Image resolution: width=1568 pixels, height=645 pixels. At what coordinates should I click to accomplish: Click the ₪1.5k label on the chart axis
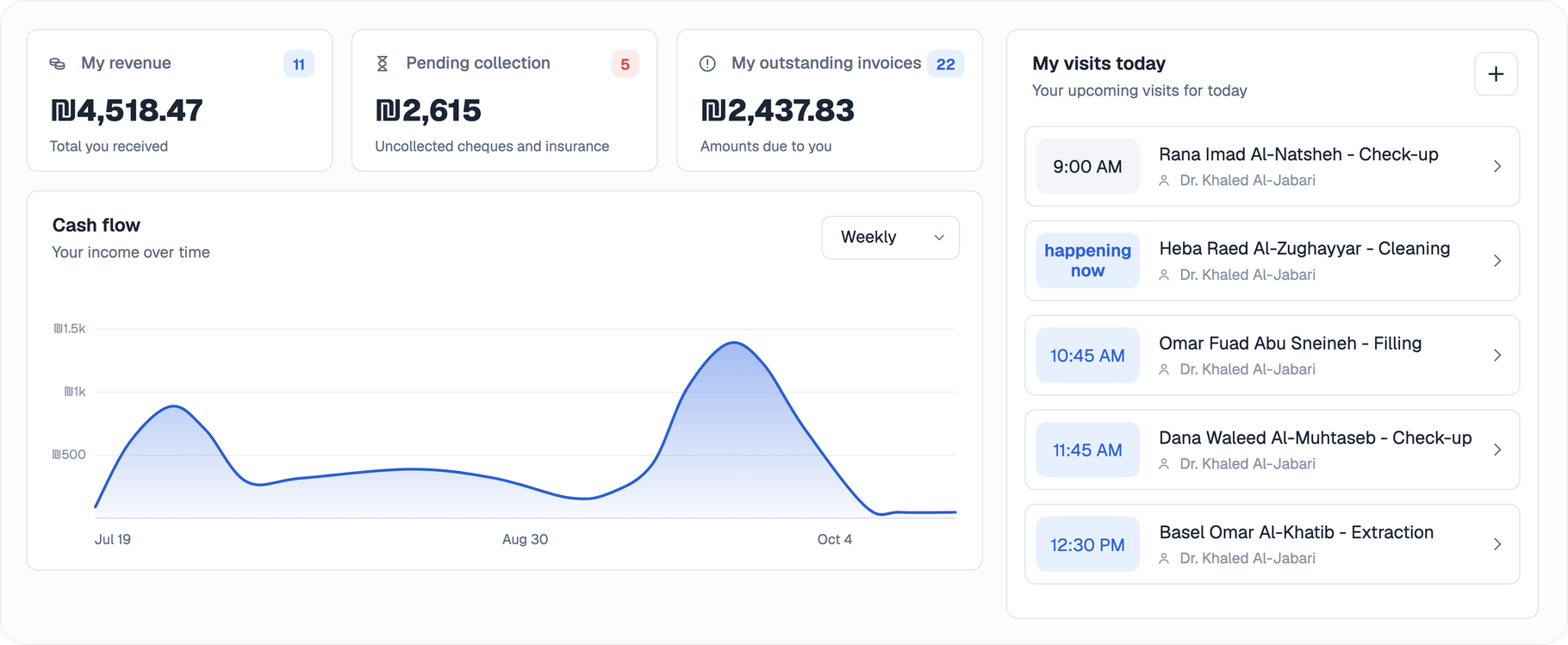(x=70, y=329)
